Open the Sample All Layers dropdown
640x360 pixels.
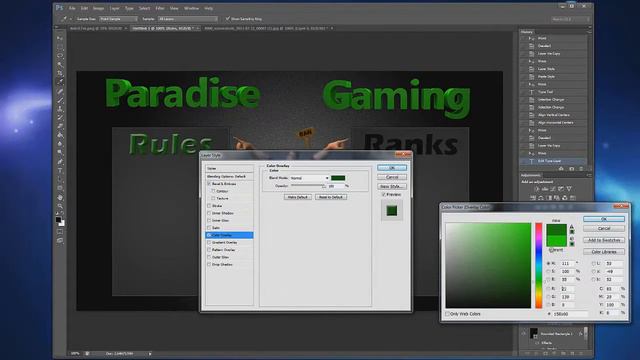[188, 19]
